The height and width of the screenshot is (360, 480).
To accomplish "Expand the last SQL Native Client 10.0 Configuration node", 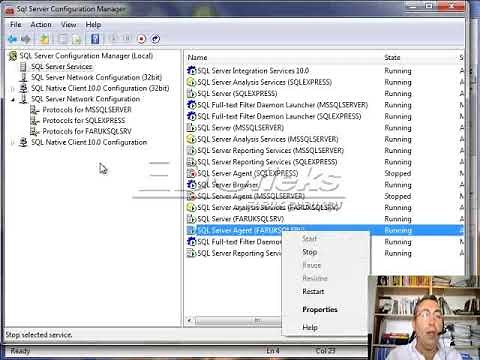I will click(x=13, y=143).
